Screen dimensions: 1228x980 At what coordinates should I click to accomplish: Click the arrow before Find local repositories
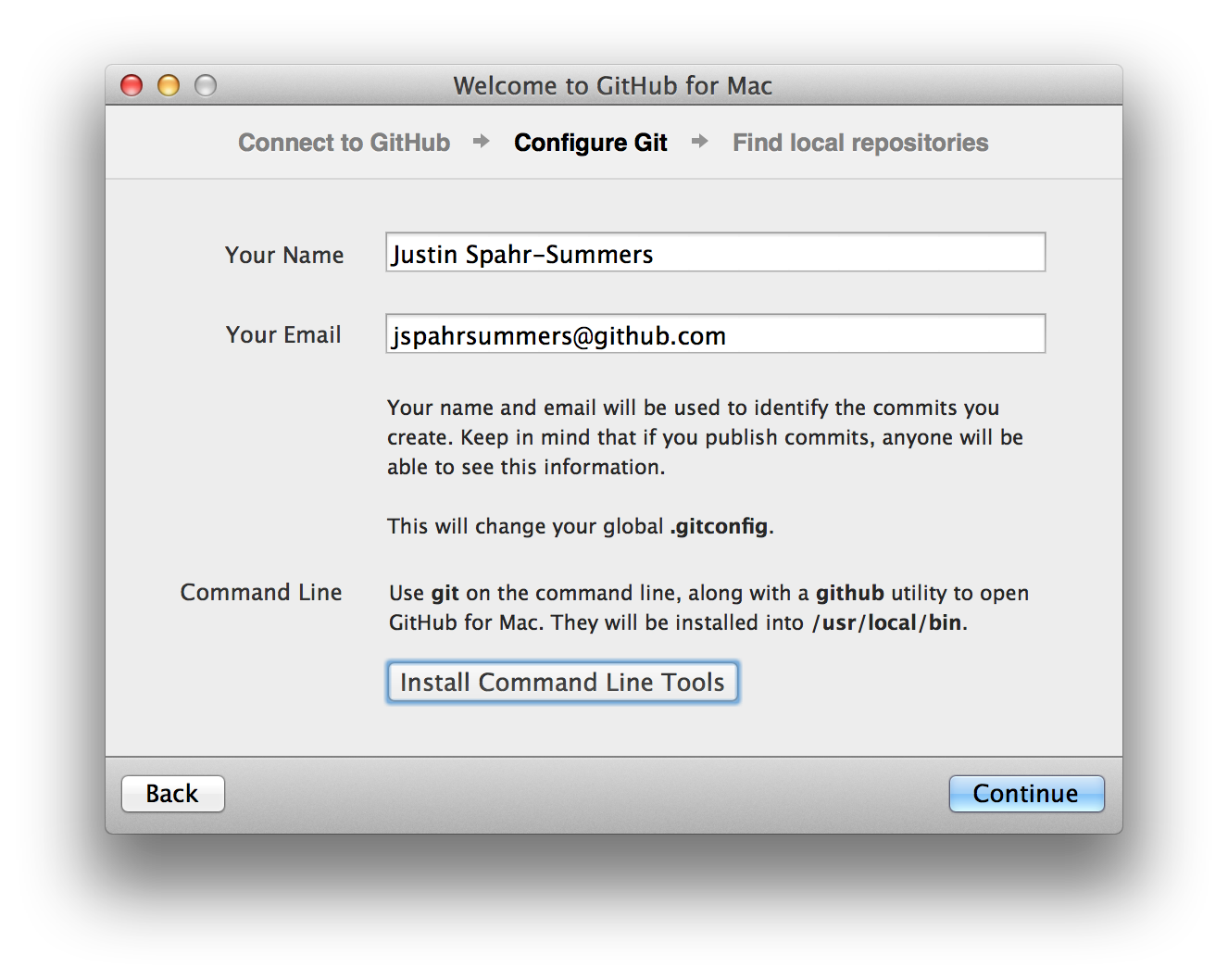(x=700, y=142)
